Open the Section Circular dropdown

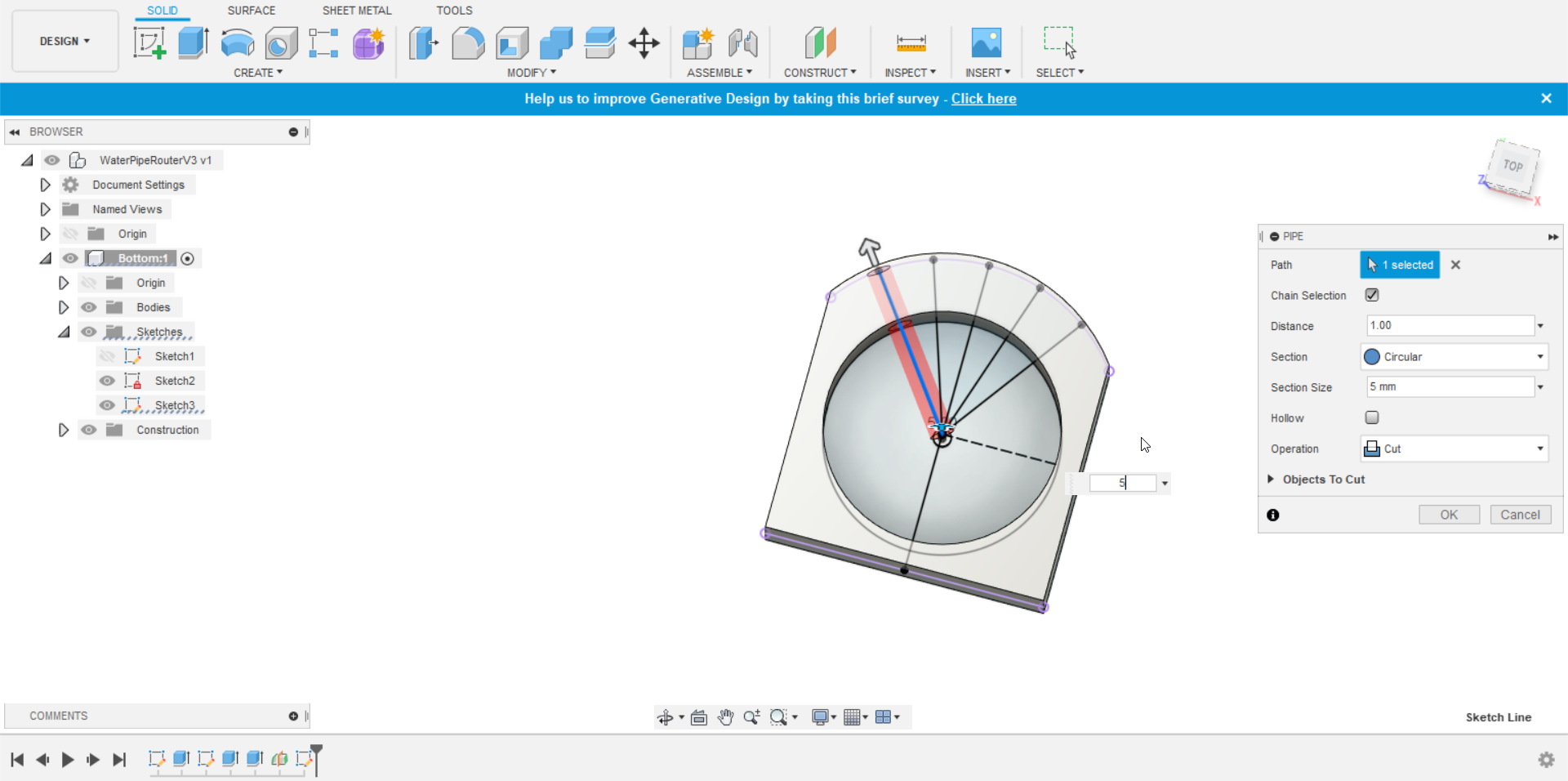[1454, 356]
